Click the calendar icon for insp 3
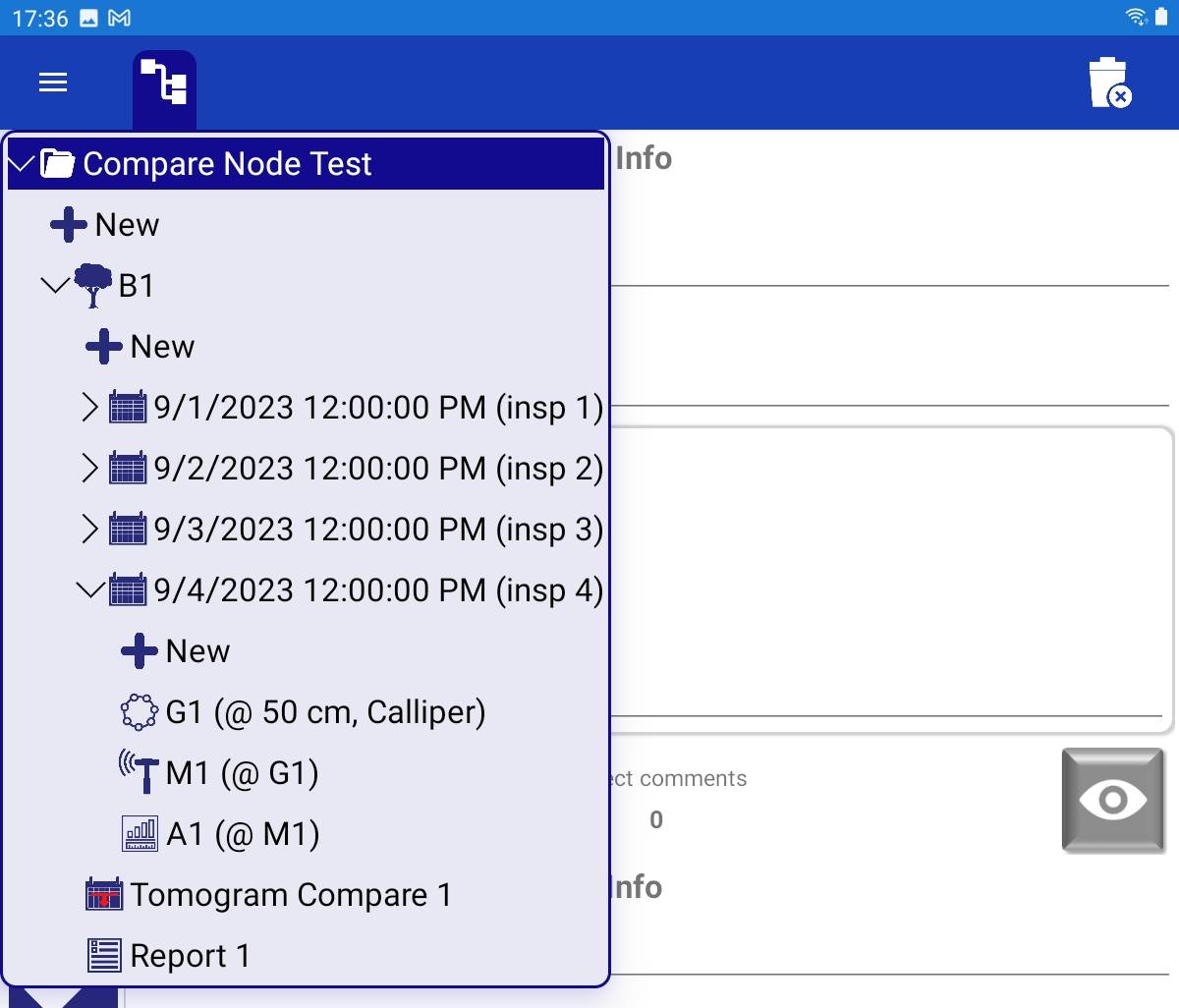1179x1008 pixels. coord(128,529)
